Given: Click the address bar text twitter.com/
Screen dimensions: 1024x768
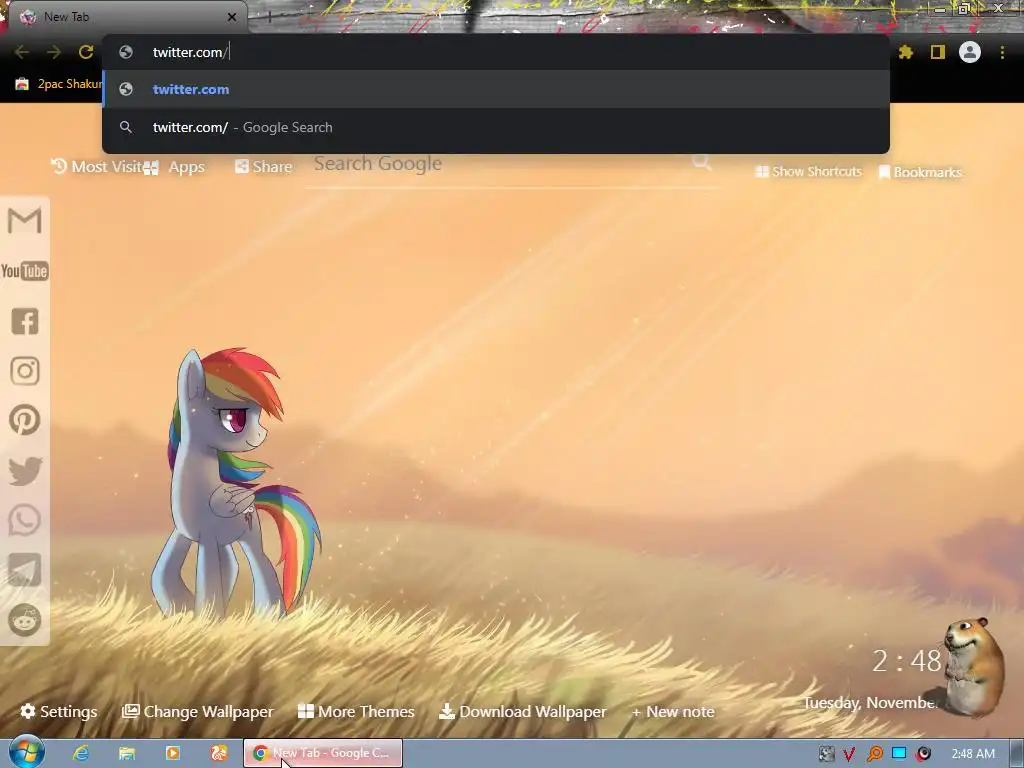Looking at the screenshot, I should [190, 52].
